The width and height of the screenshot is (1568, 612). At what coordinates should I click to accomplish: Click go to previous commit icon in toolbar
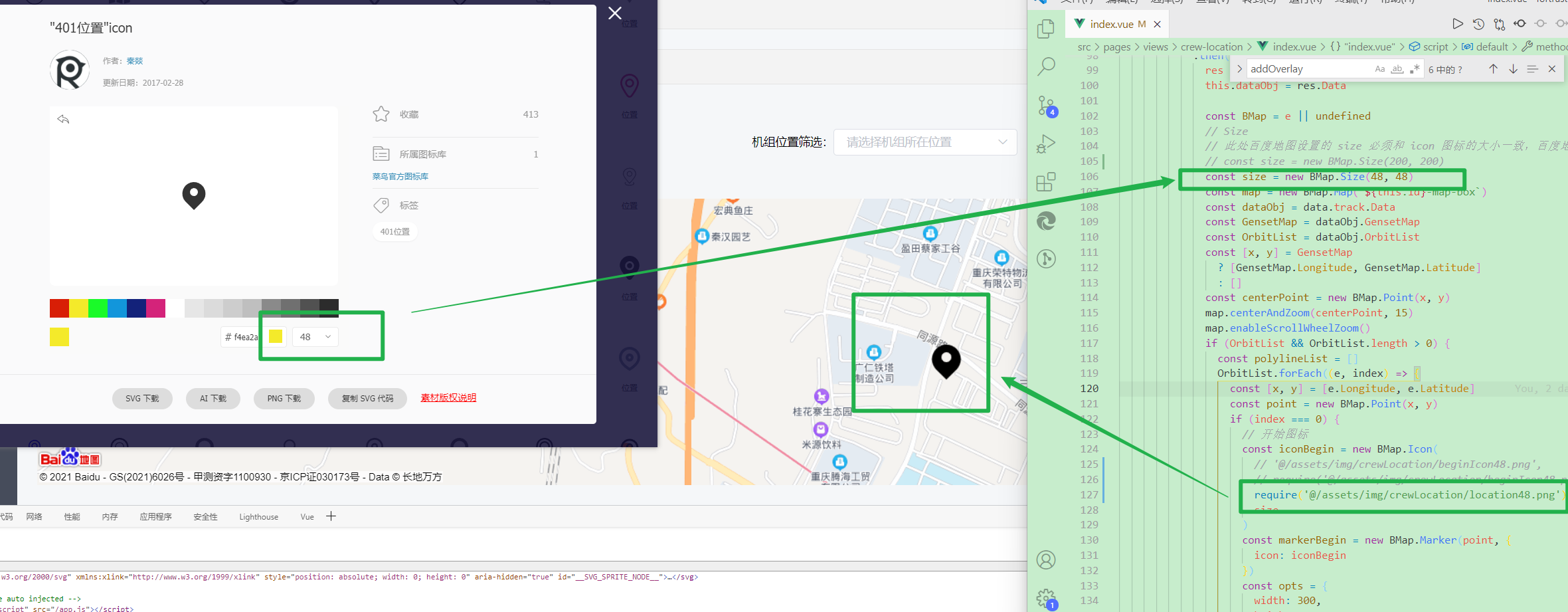pyautogui.click(x=1520, y=24)
